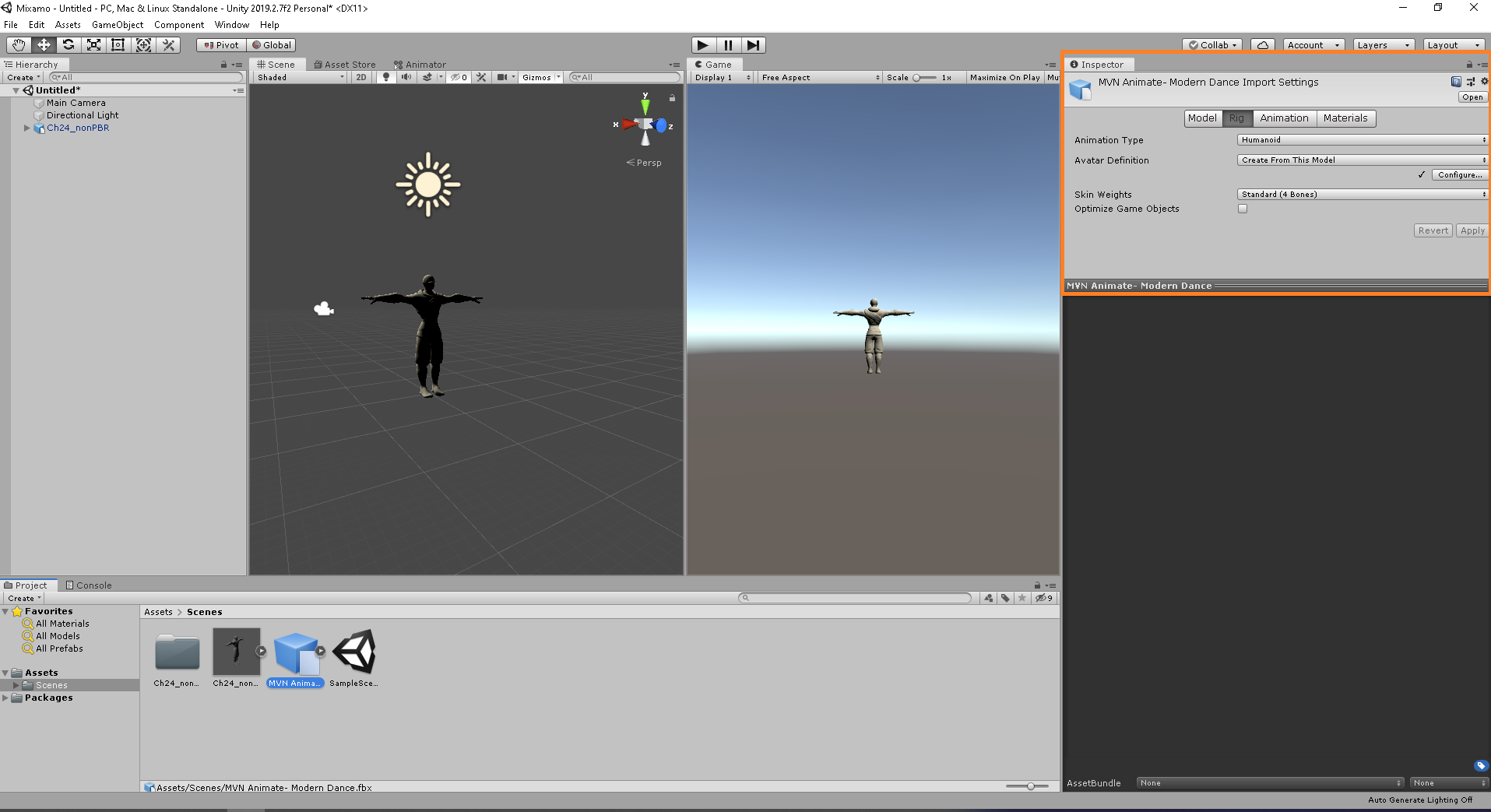Expand Ch24_nonPBR in Hierarchy
This screenshot has height=812, width=1491.
[x=27, y=128]
